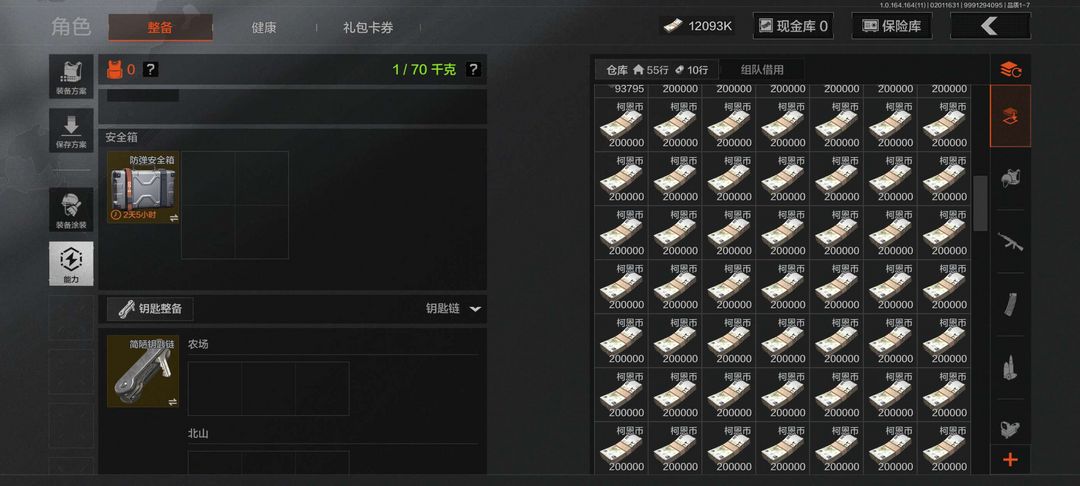
Task: Filter warehouse by ammunition bullets icon
Action: coord(1010,368)
